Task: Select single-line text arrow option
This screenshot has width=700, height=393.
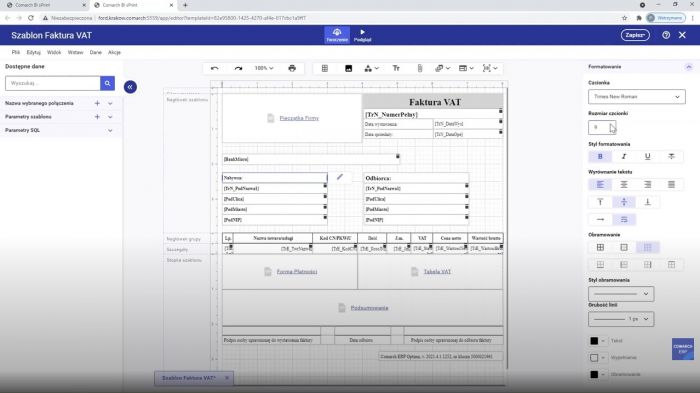Action: coord(600,219)
